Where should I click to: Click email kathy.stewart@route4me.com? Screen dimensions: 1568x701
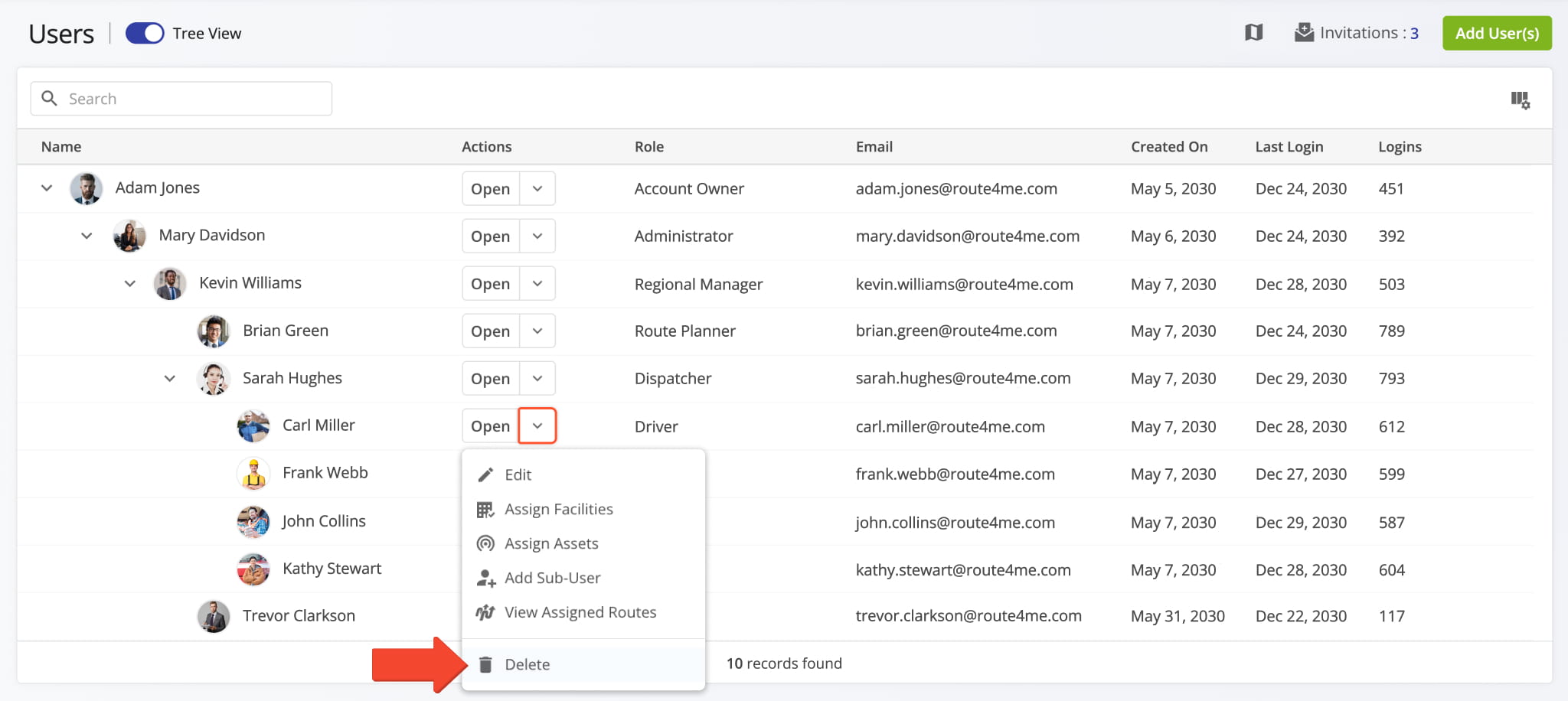click(963, 569)
